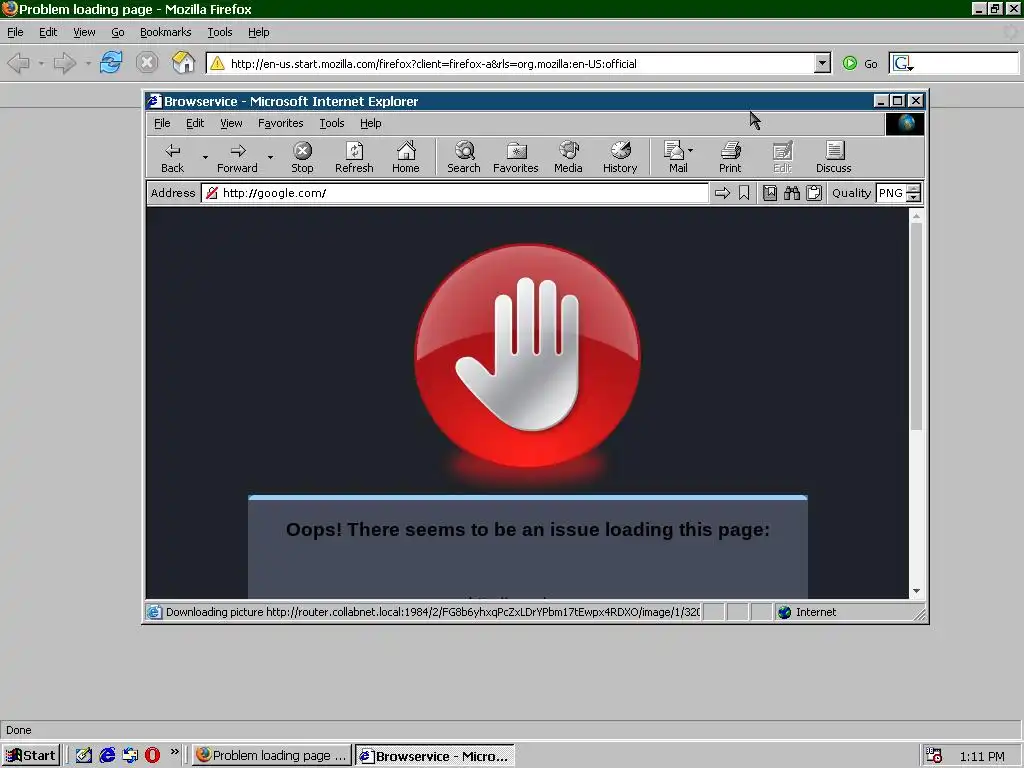Adjust the Quality PNG stepper arrows
Image resolution: width=1024 pixels, height=768 pixels.
[x=914, y=193]
